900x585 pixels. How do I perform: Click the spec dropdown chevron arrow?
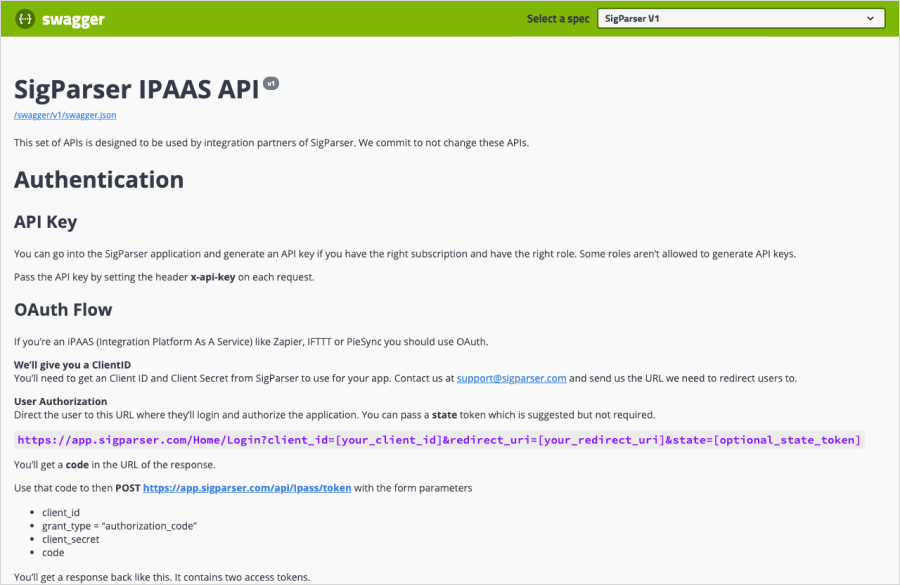pos(870,18)
